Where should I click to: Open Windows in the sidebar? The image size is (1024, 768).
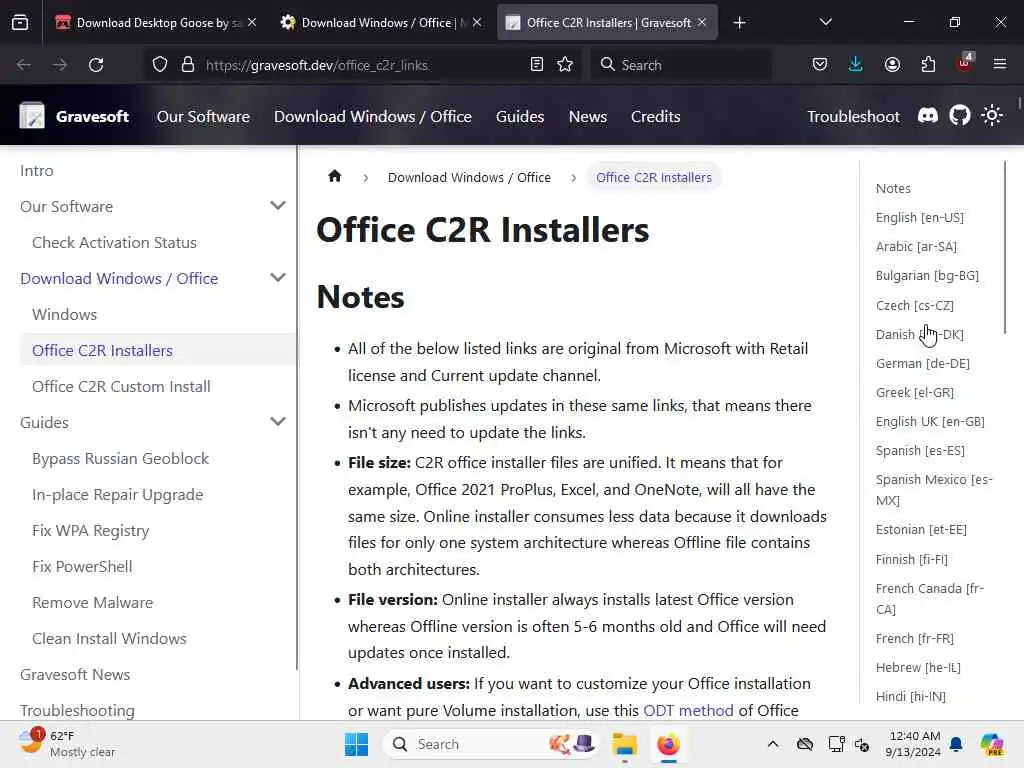(65, 314)
